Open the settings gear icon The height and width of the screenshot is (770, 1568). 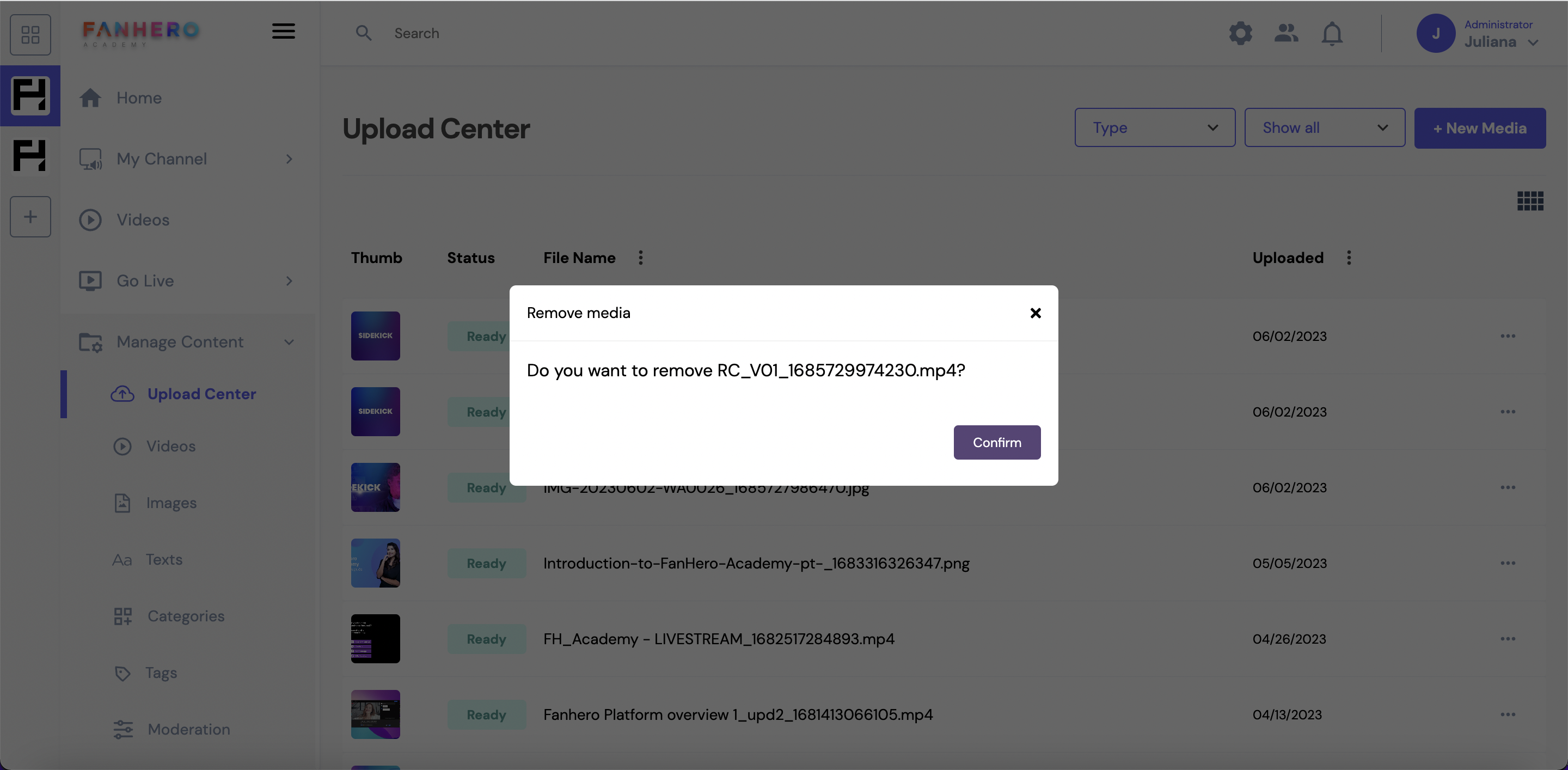(x=1240, y=33)
